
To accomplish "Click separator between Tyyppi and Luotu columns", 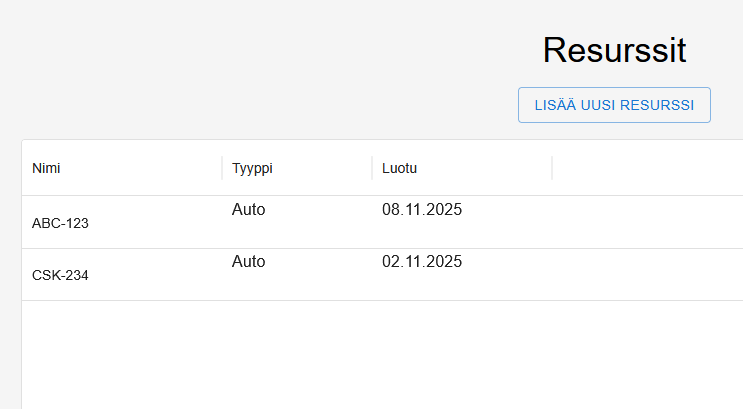I will (372, 168).
